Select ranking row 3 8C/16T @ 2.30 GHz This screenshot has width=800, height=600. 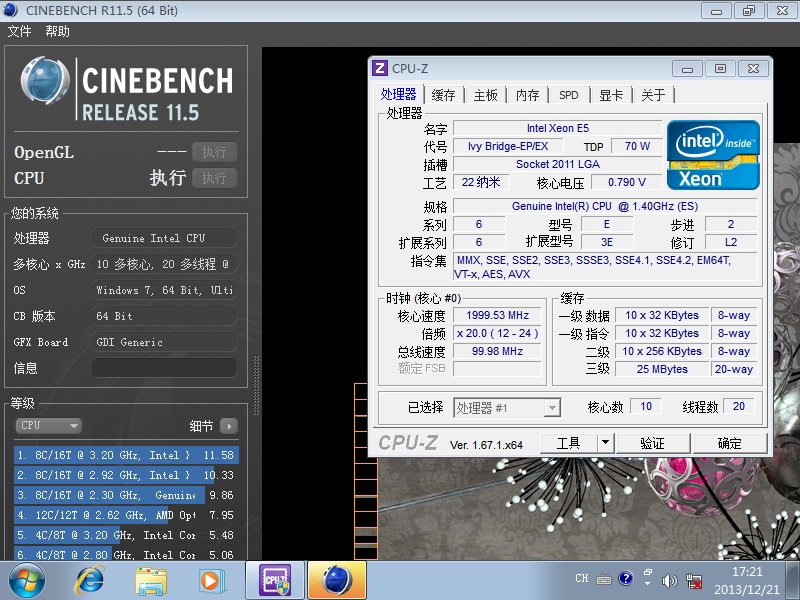[126, 495]
